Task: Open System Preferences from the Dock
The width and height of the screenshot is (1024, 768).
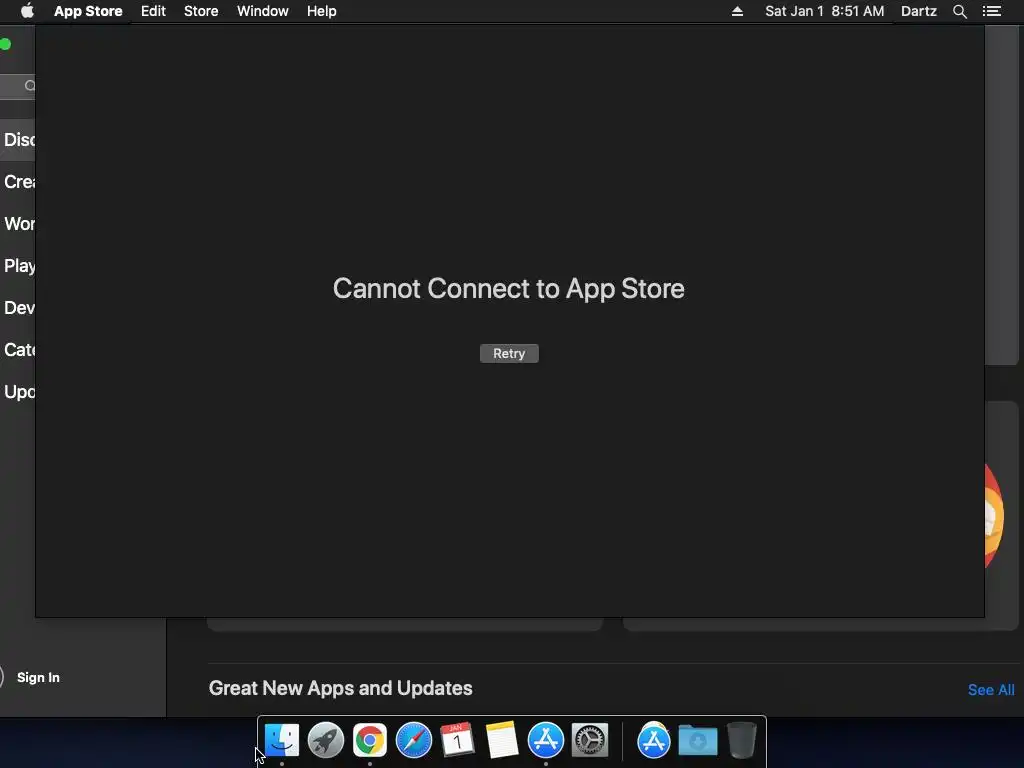Action: [x=590, y=740]
